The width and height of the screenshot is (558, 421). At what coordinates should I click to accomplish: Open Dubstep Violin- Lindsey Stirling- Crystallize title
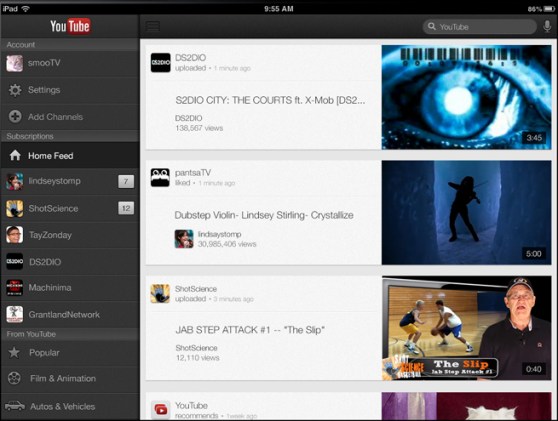(264, 215)
